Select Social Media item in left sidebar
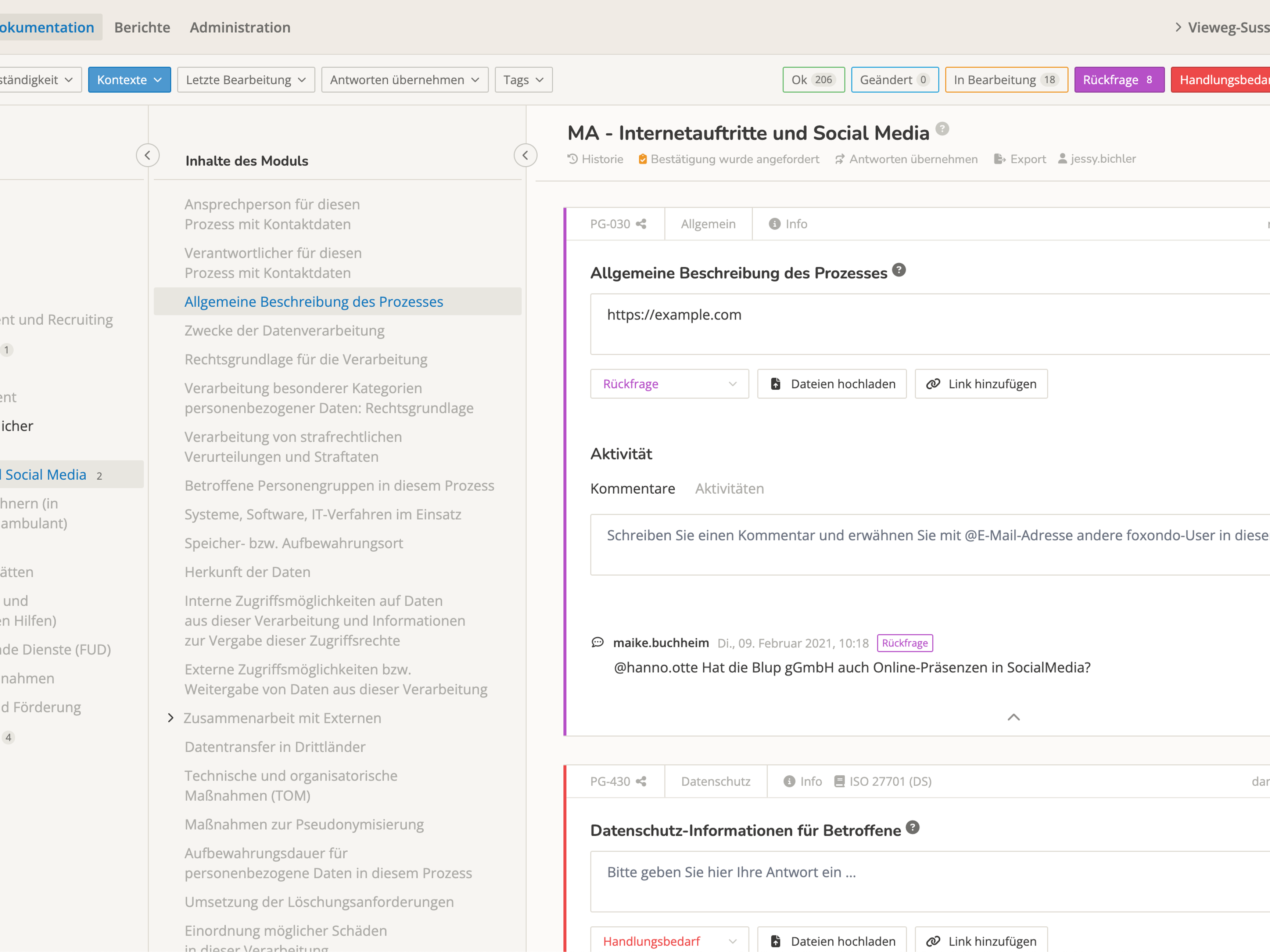 click(x=72, y=475)
